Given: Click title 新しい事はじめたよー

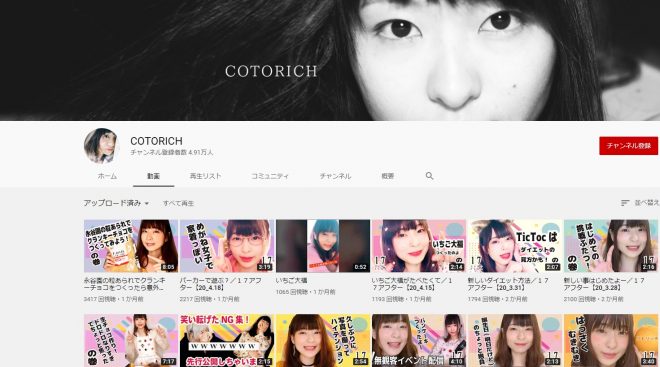Looking at the screenshot, I should (604, 284).
